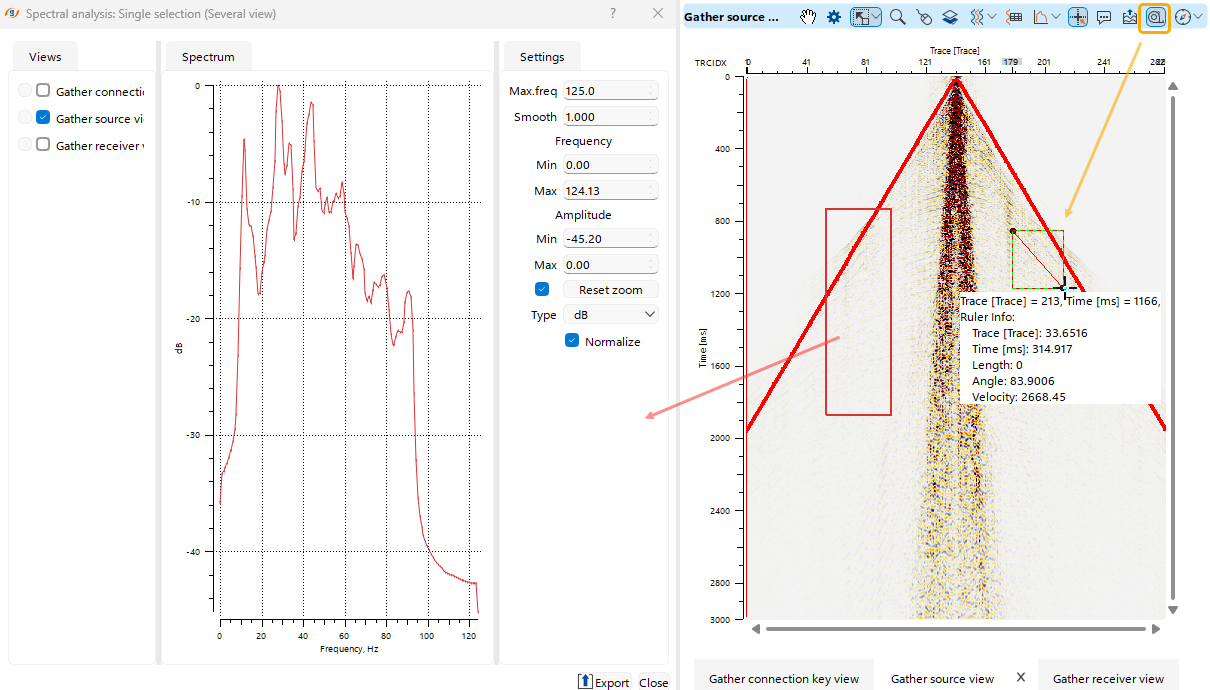Image resolution: width=1210 pixels, height=690 pixels.
Task: Open the Type dB dropdown
Action: tap(610, 315)
